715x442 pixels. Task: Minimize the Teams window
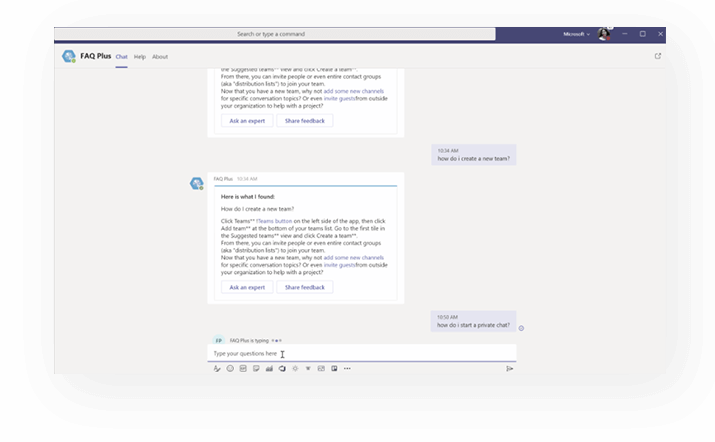click(x=625, y=34)
